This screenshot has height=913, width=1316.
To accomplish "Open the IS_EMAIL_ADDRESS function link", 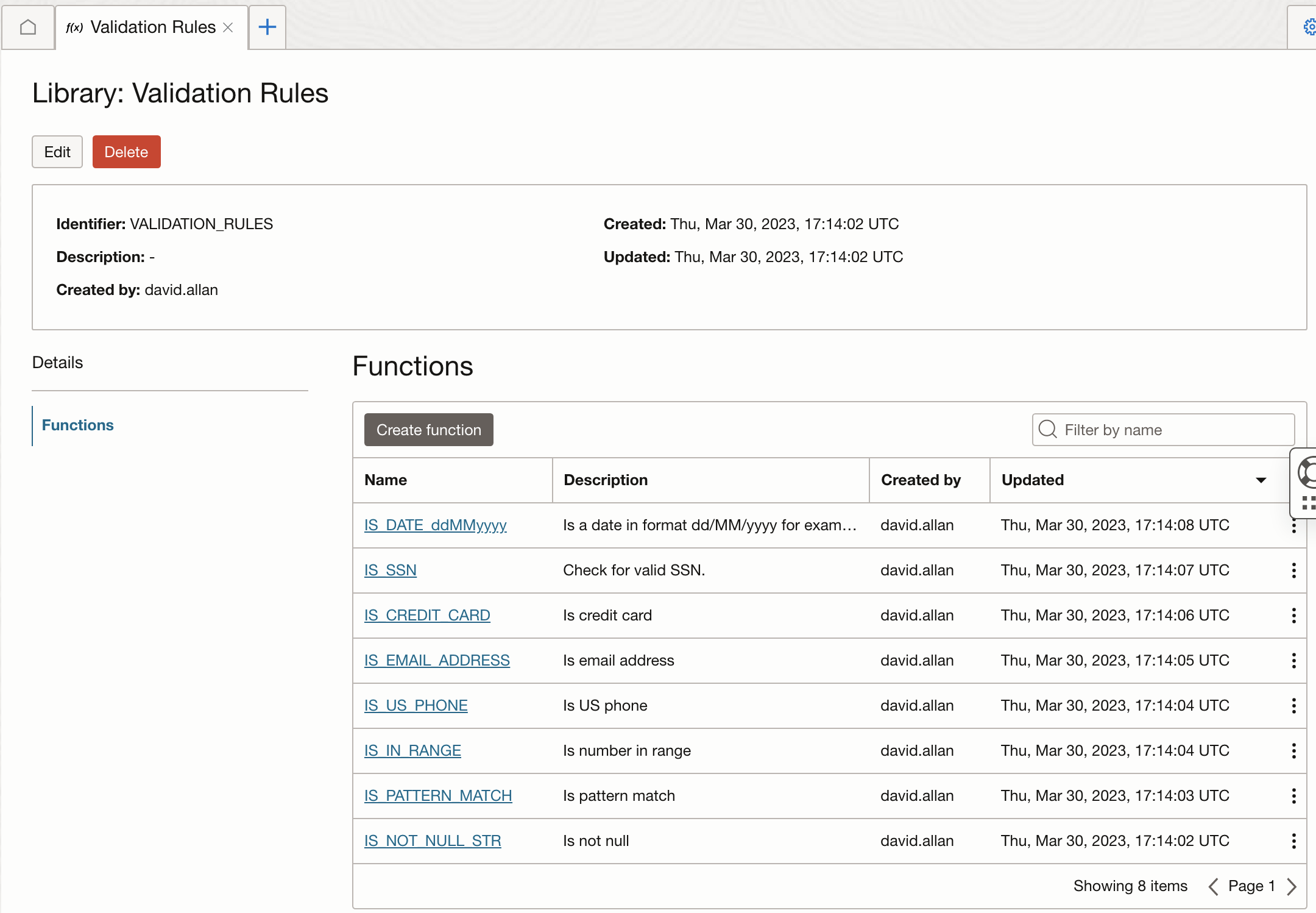I will (x=437, y=661).
